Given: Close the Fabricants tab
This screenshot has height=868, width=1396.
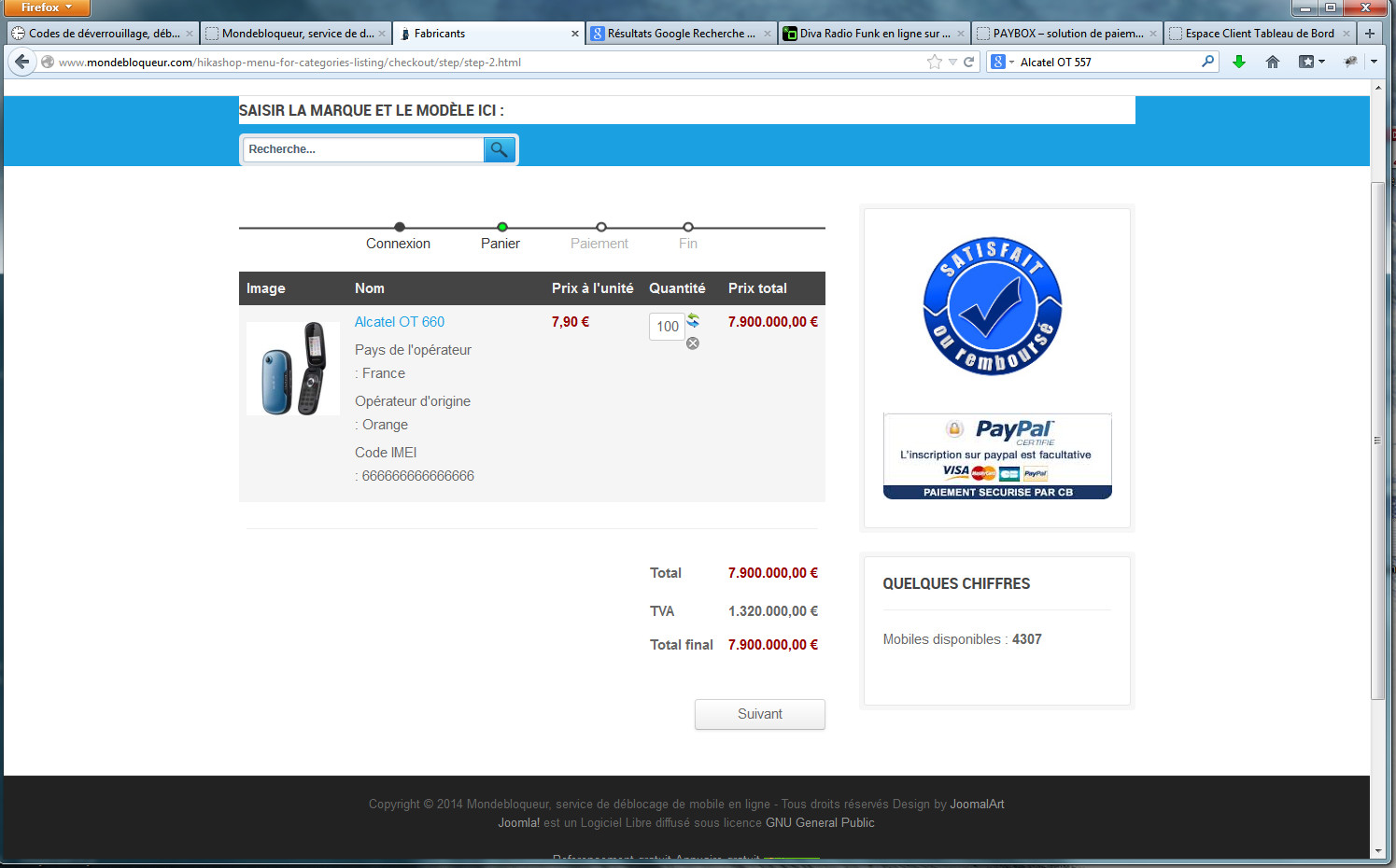Looking at the screenshot, I should click(x=575, y=34).
